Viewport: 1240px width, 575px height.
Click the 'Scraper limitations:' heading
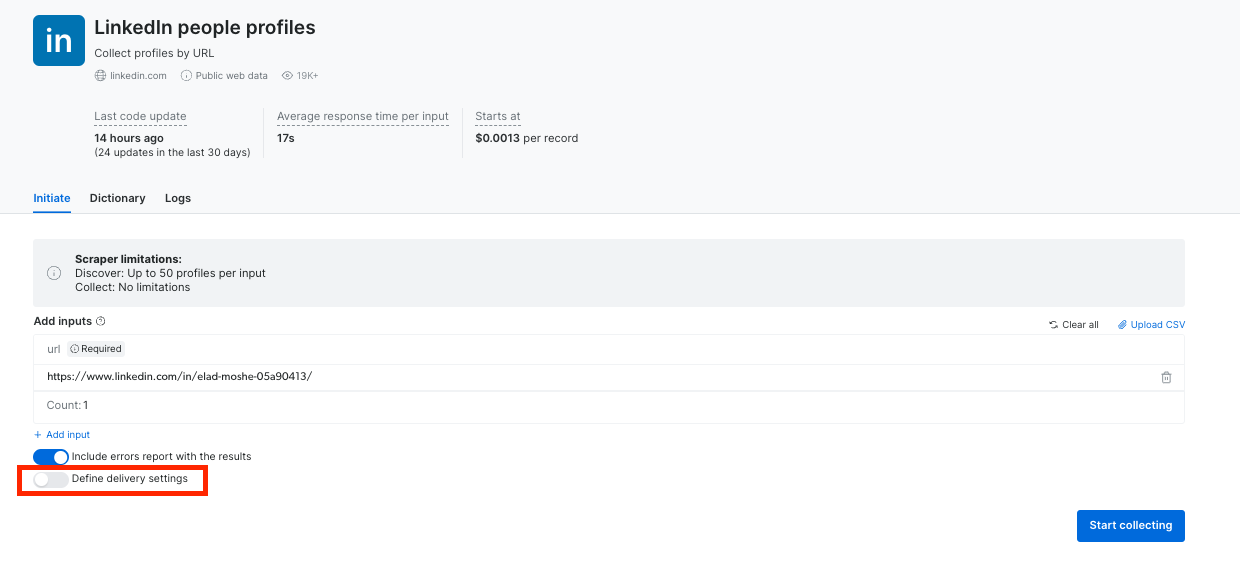click(x=128, y=259)
